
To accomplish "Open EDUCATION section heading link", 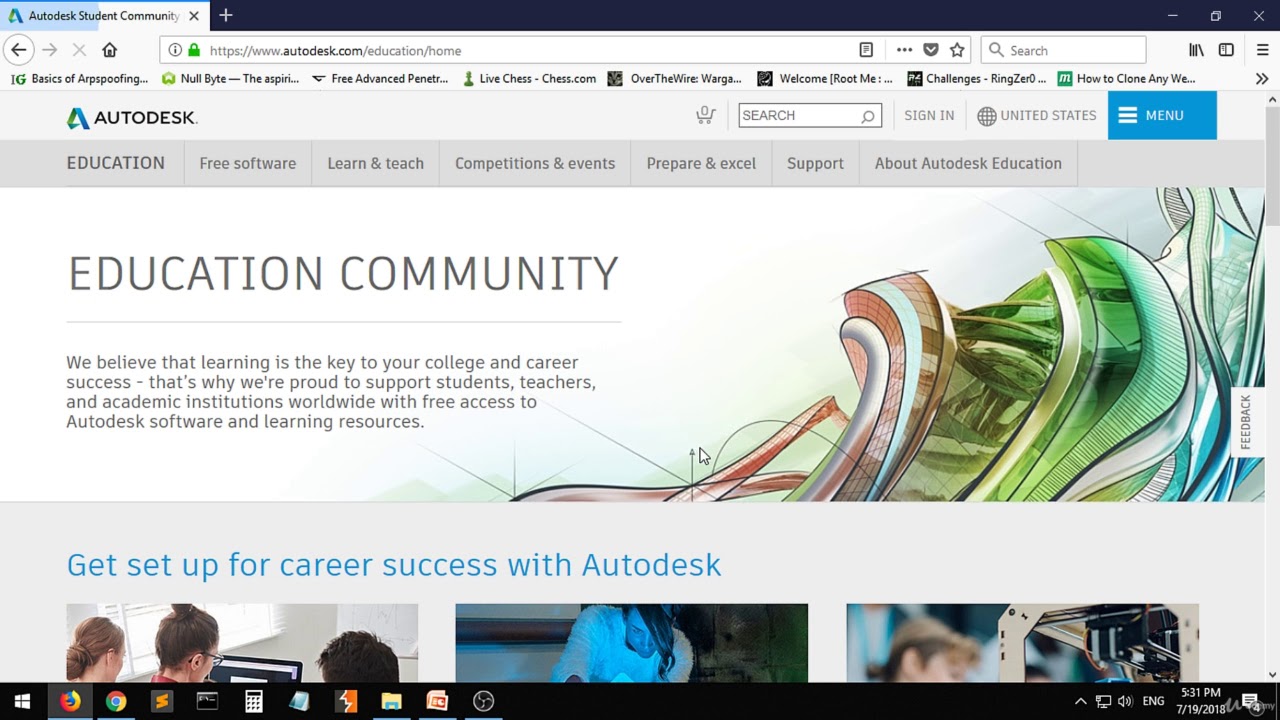I will click(x=116, y=163).
